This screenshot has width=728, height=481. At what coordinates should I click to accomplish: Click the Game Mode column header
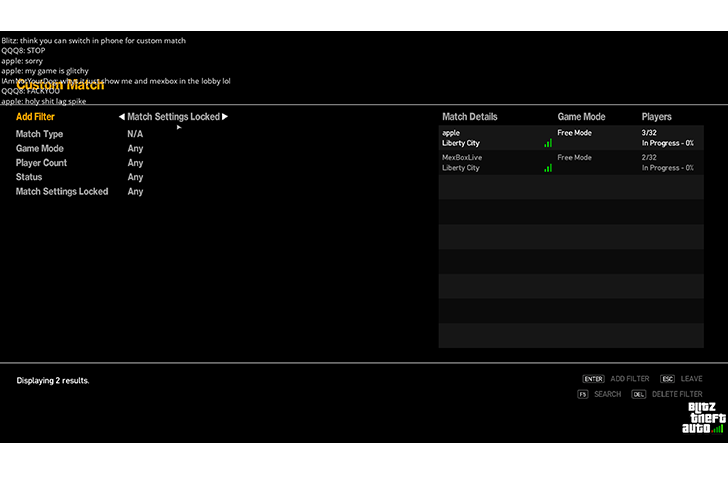(581, 117)
